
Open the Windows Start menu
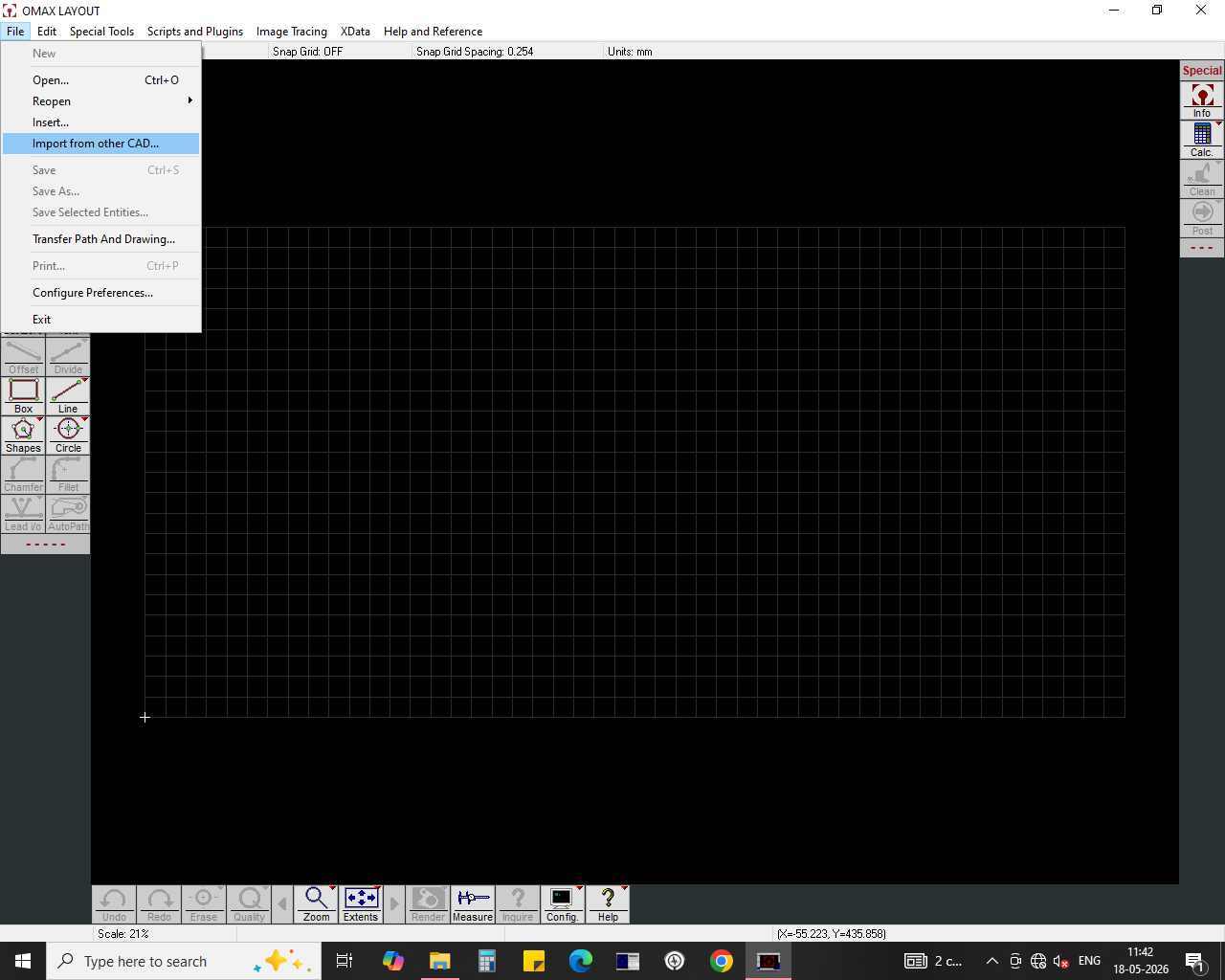click(23, 961)
